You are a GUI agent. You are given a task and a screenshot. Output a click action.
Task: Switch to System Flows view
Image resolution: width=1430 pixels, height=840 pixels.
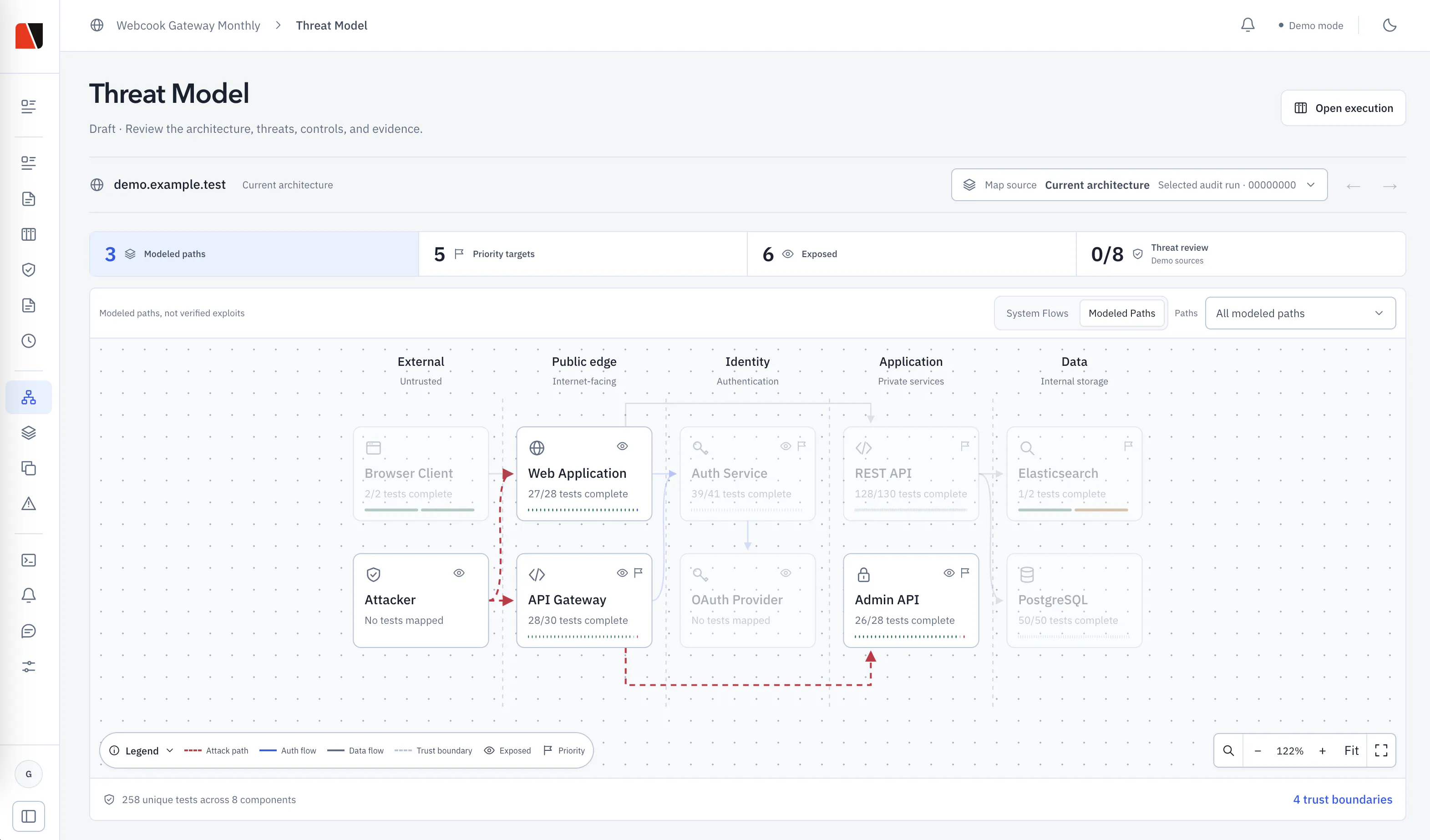[1037, 313]
